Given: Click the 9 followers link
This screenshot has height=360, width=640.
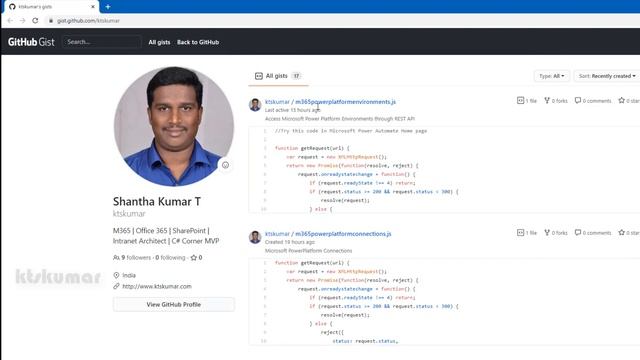Looking at the screenshot, I should coord(132,258).
